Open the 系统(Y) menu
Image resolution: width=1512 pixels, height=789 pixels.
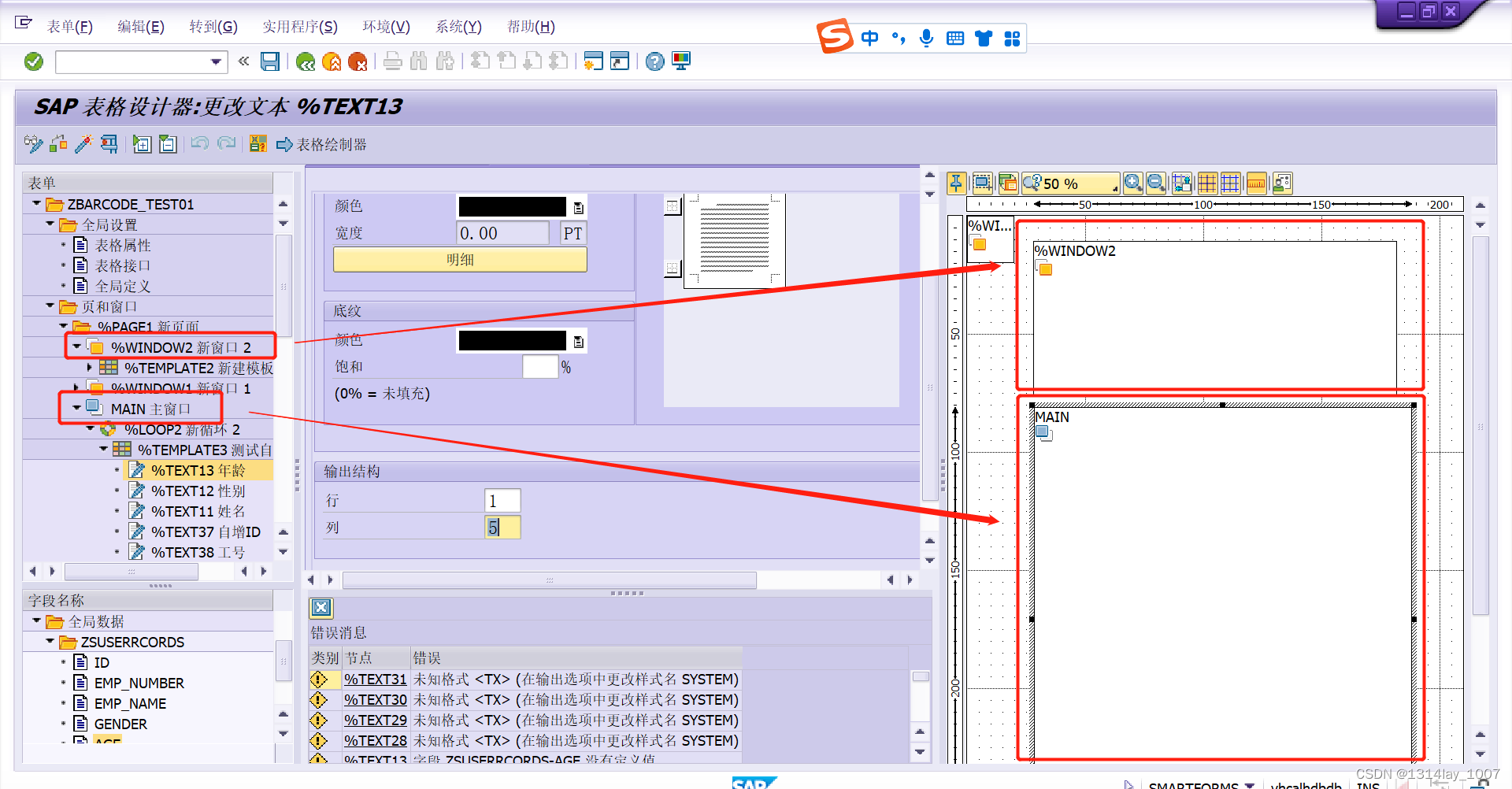[x=458, y=27]
